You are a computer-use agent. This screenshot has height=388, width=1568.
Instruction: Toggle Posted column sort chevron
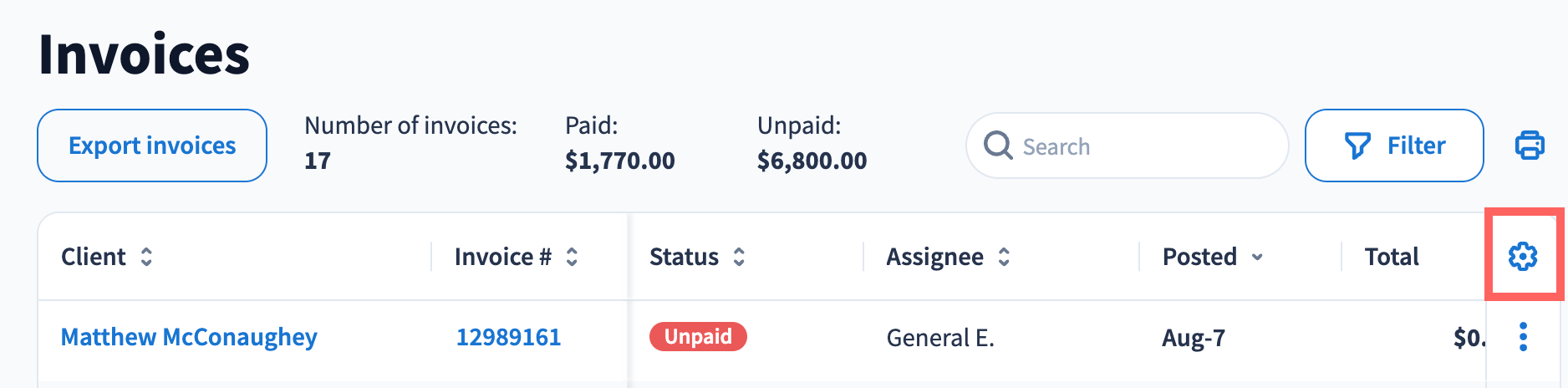tap(1257, 258)
